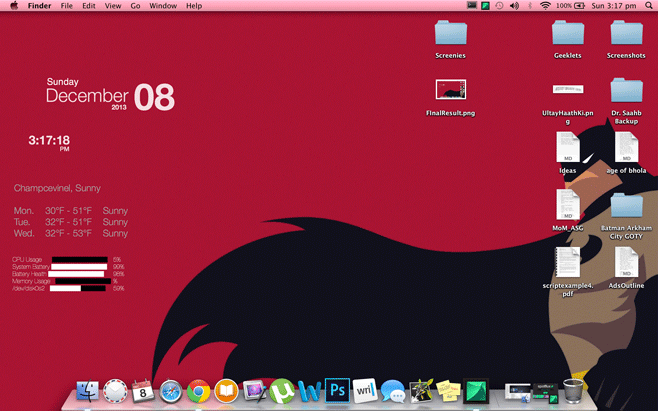Open the Window menu

pyautogui.click(x=163, y=6)
